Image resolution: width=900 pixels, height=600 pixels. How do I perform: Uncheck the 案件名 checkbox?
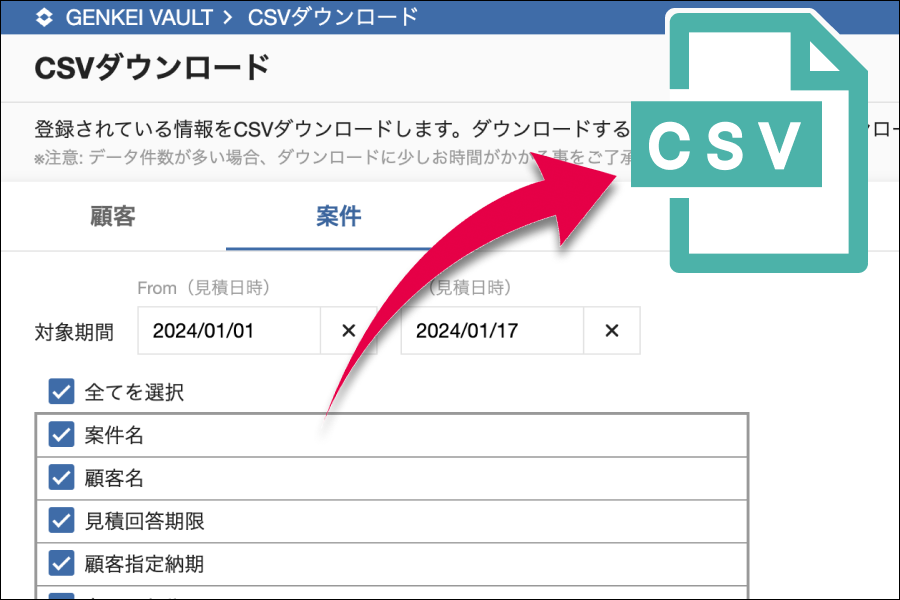[x=62, y=435]
